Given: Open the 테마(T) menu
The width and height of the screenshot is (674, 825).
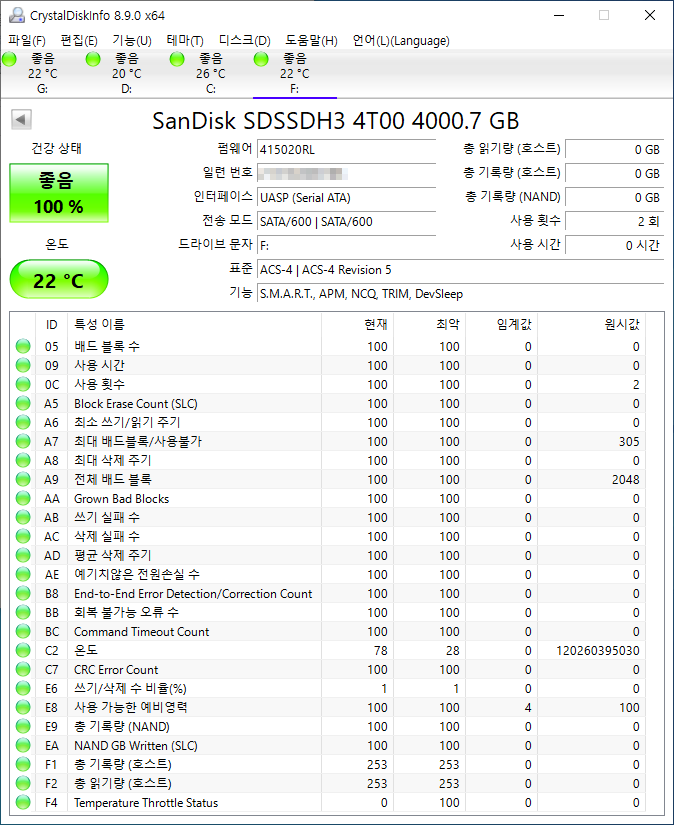Looking at the screenshot, I should click(x=185, y=41).
